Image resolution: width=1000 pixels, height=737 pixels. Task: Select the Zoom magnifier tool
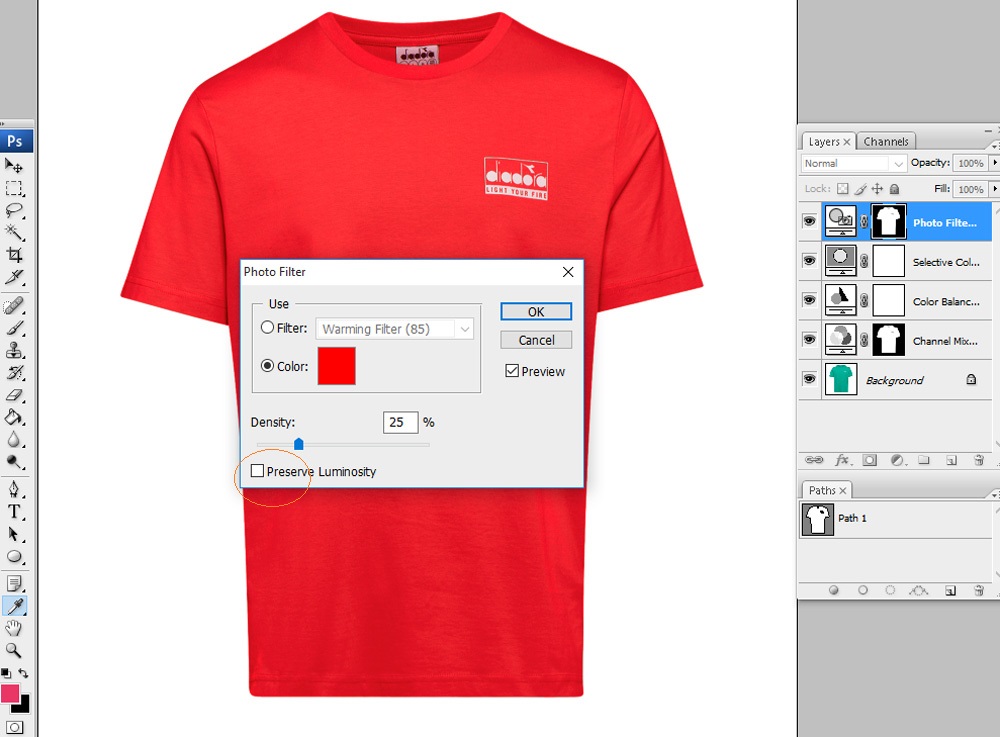click(x=13, y=650)
